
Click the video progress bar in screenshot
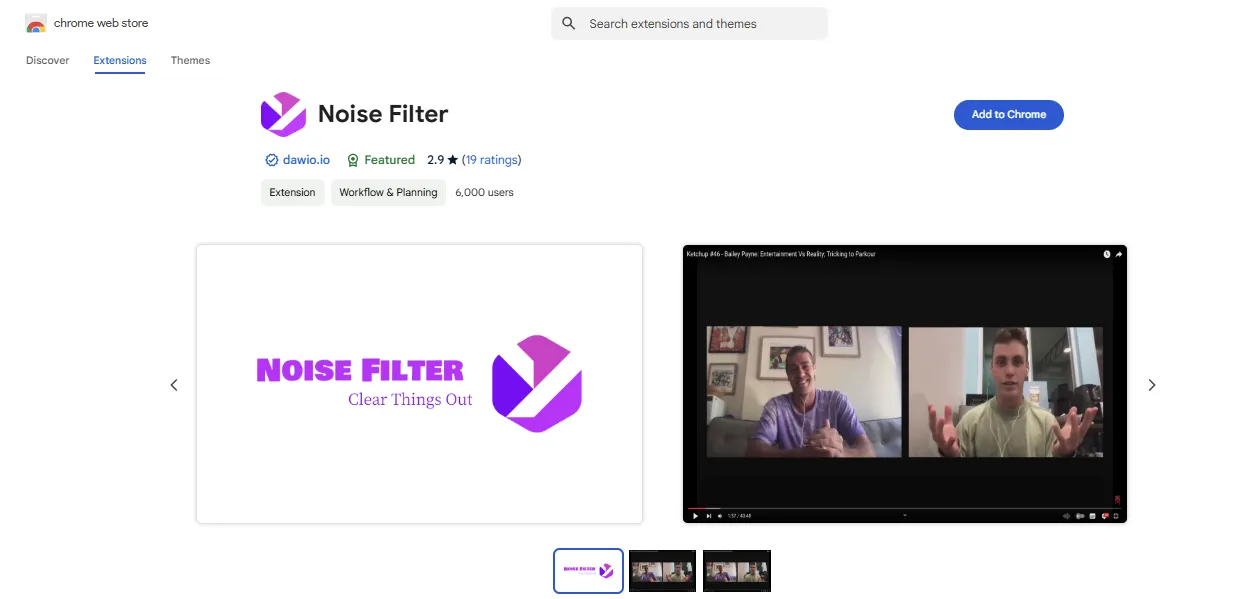(x=905, y=508)
